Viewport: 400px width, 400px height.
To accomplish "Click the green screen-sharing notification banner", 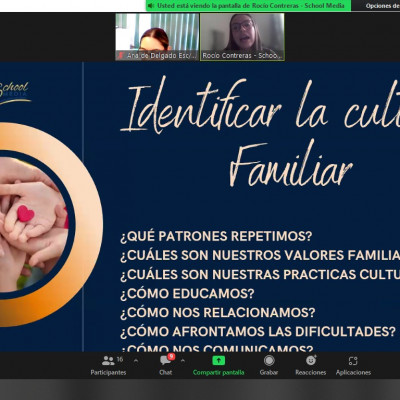I will pos(248,6).
